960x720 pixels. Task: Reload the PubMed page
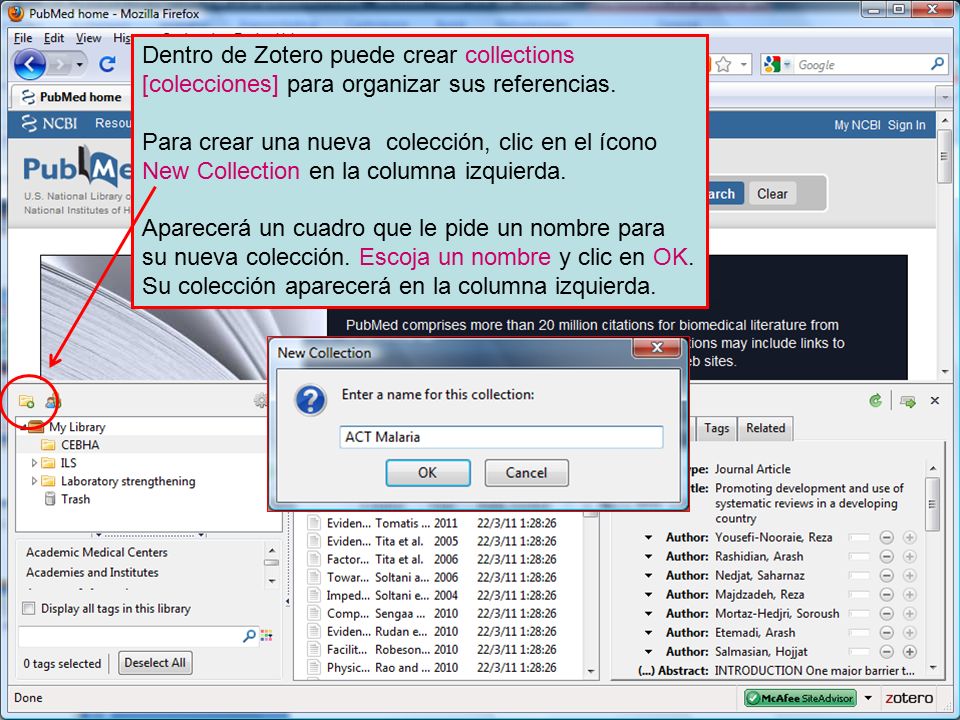click(107, 64)
